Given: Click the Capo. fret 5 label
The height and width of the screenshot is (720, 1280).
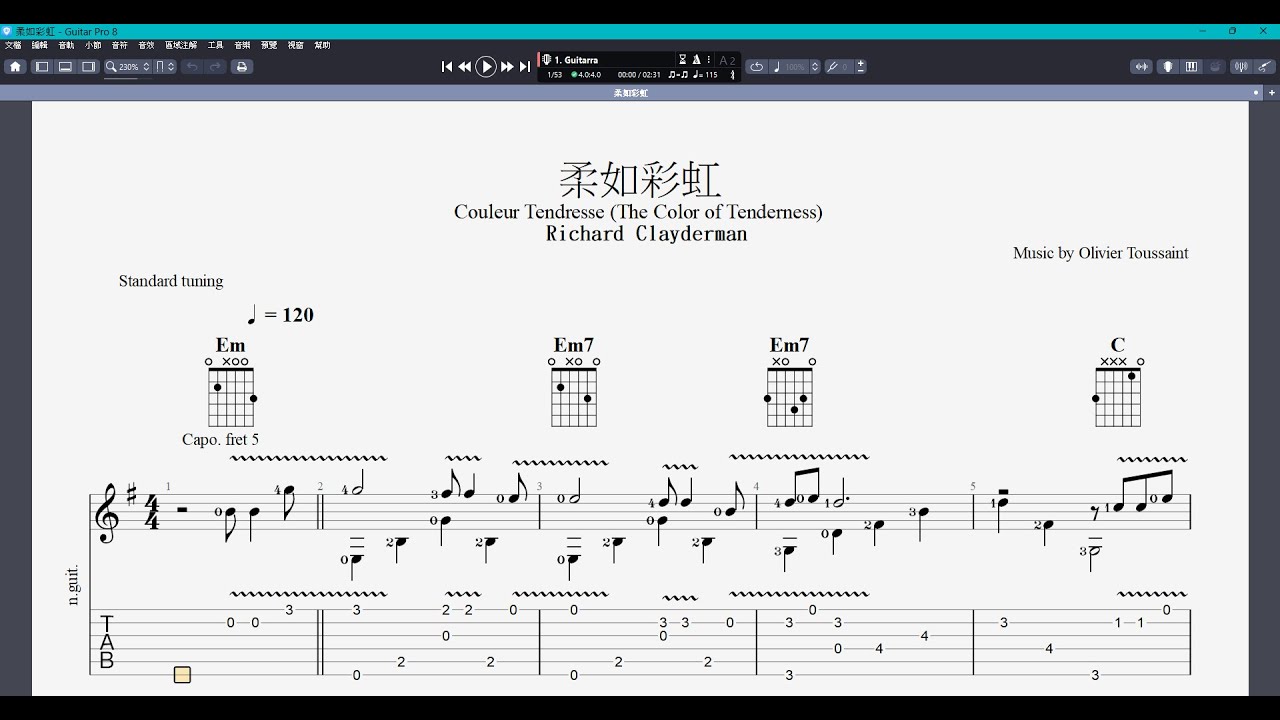Looking at the screenshot, I should pyautogui.click(x=220, y=439).
